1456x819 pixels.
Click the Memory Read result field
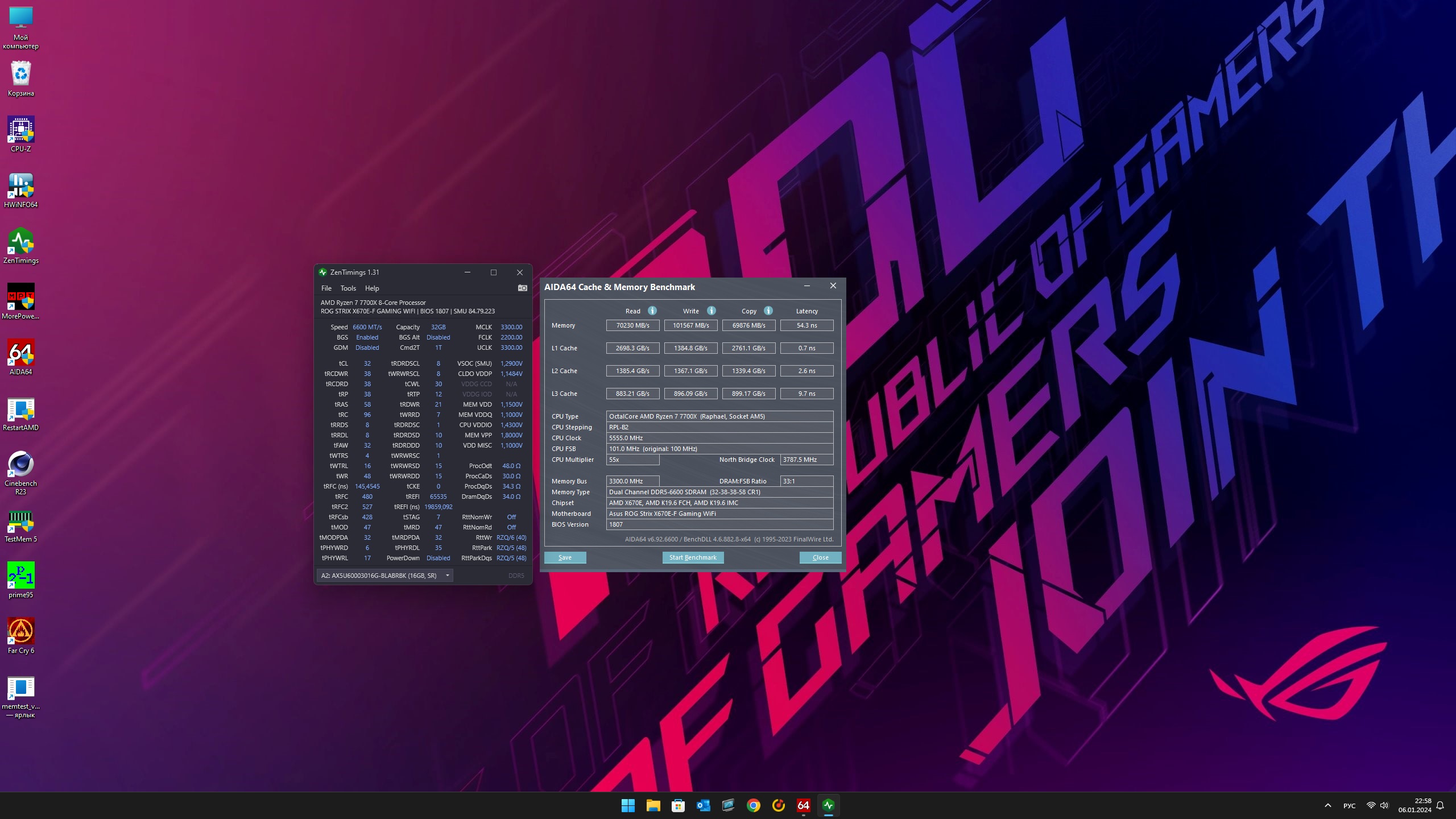(x=632, y=325)
